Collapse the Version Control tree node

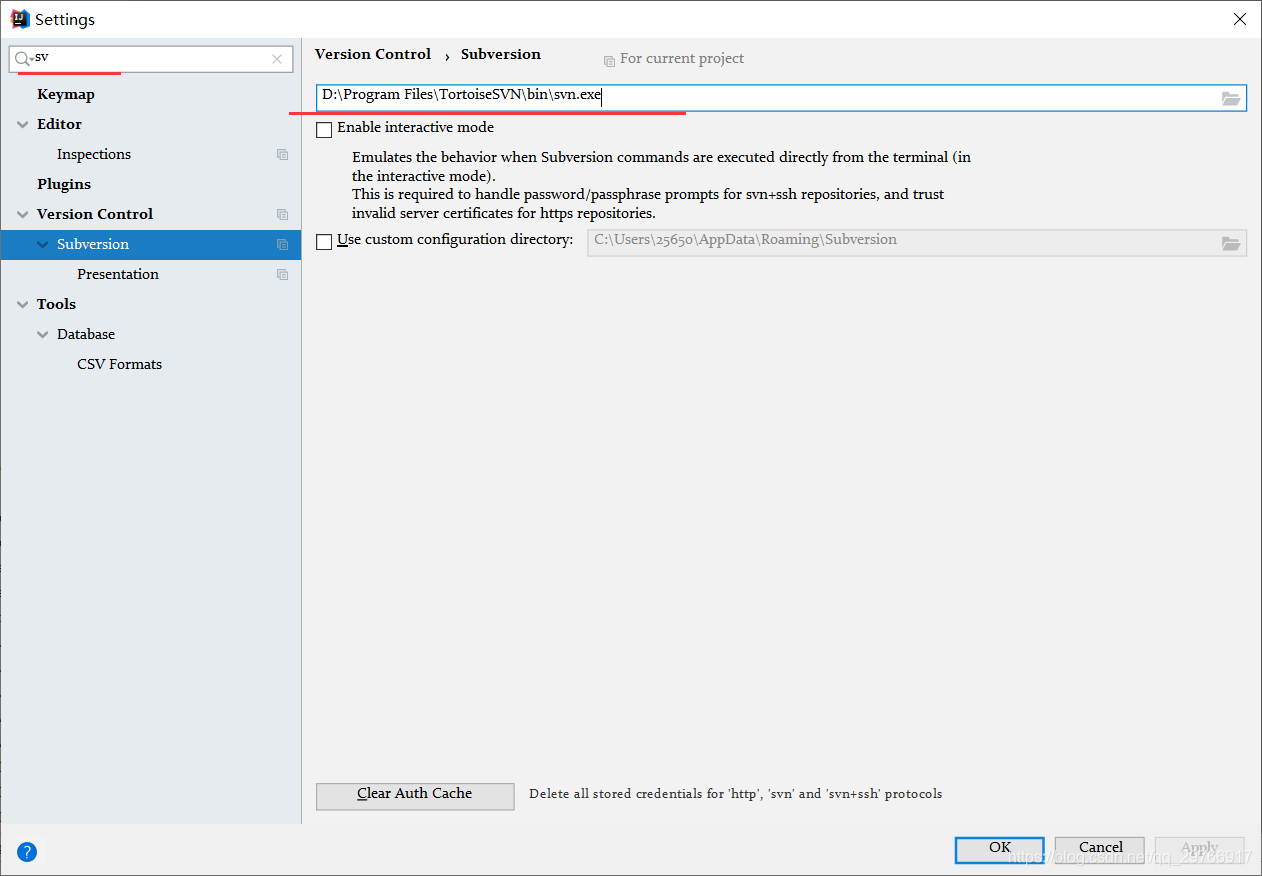coord(22,214)
